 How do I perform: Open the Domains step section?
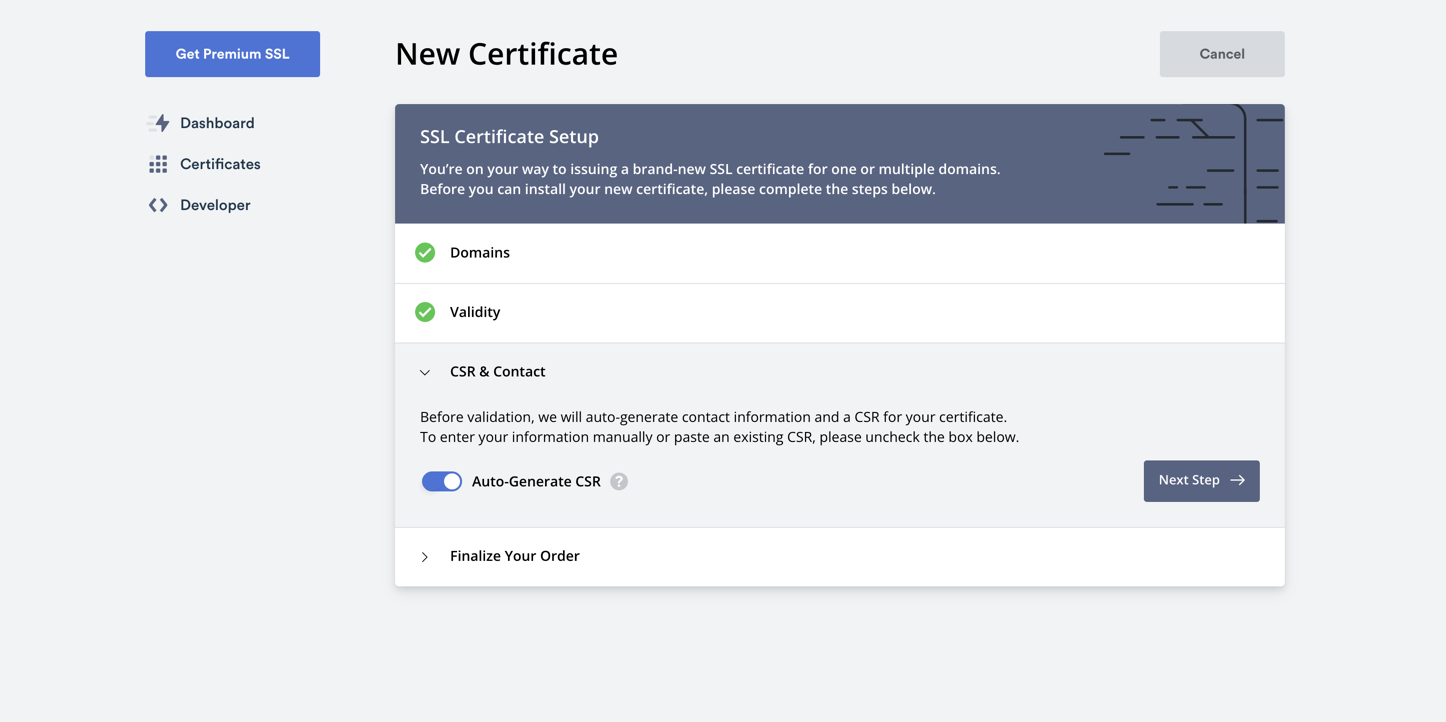[x=480, y=253]
